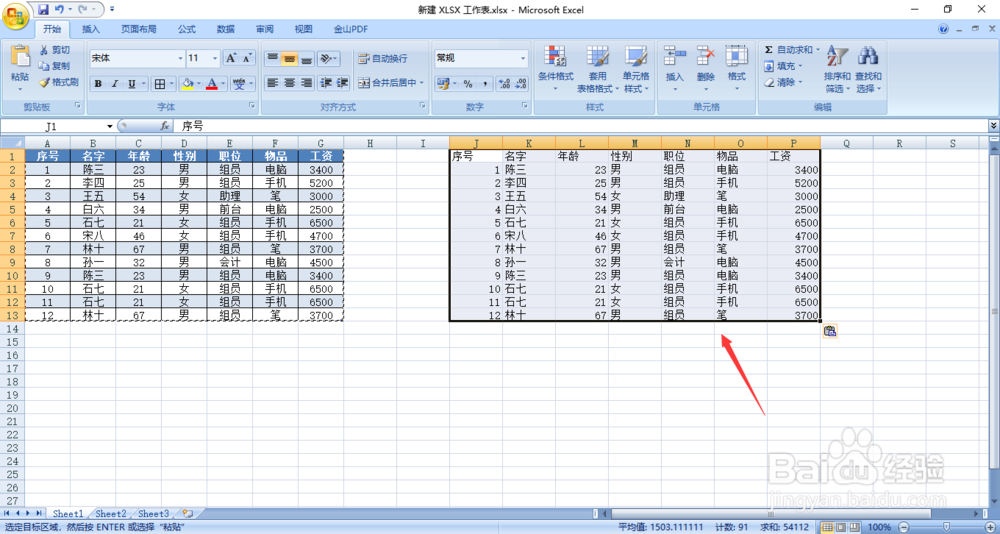Click the fx insert function button
The height and width of the screenshot is (534, 1000).
coord(165,126)
